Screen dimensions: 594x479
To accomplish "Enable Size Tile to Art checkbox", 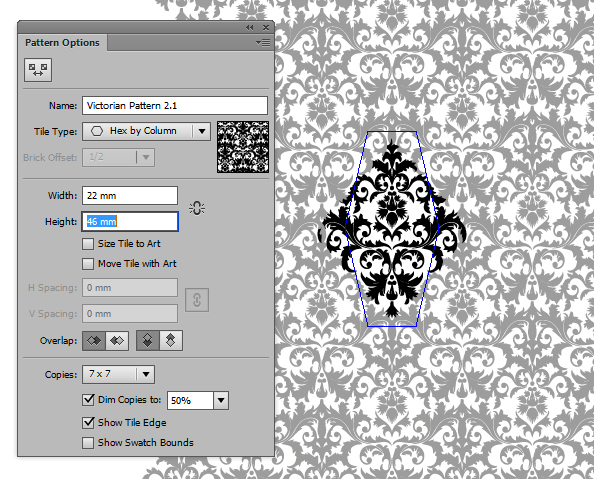I will tap(88, 244).
